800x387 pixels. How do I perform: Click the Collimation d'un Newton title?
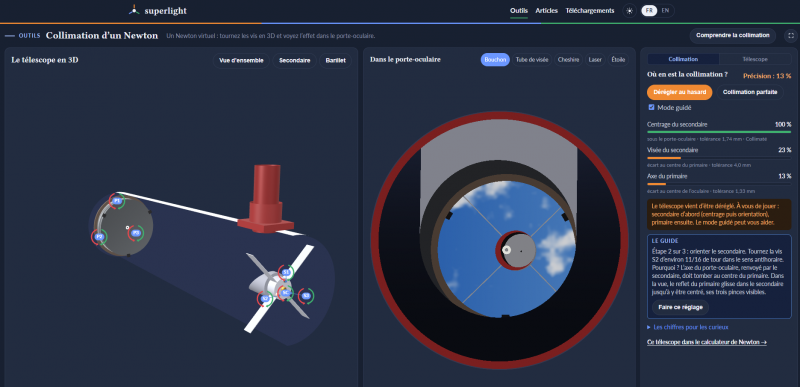pos(102,36)
